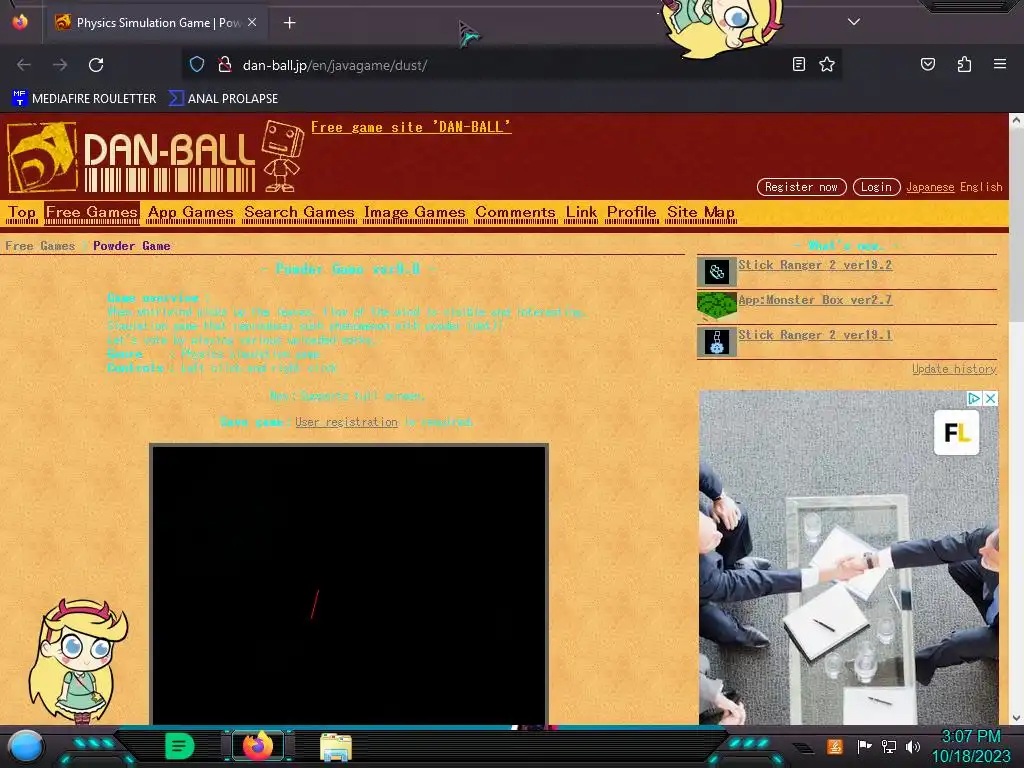Click Monster Box green thumbnail
This screenshot has width=1024, height=768.
click(x=717, y=306)
